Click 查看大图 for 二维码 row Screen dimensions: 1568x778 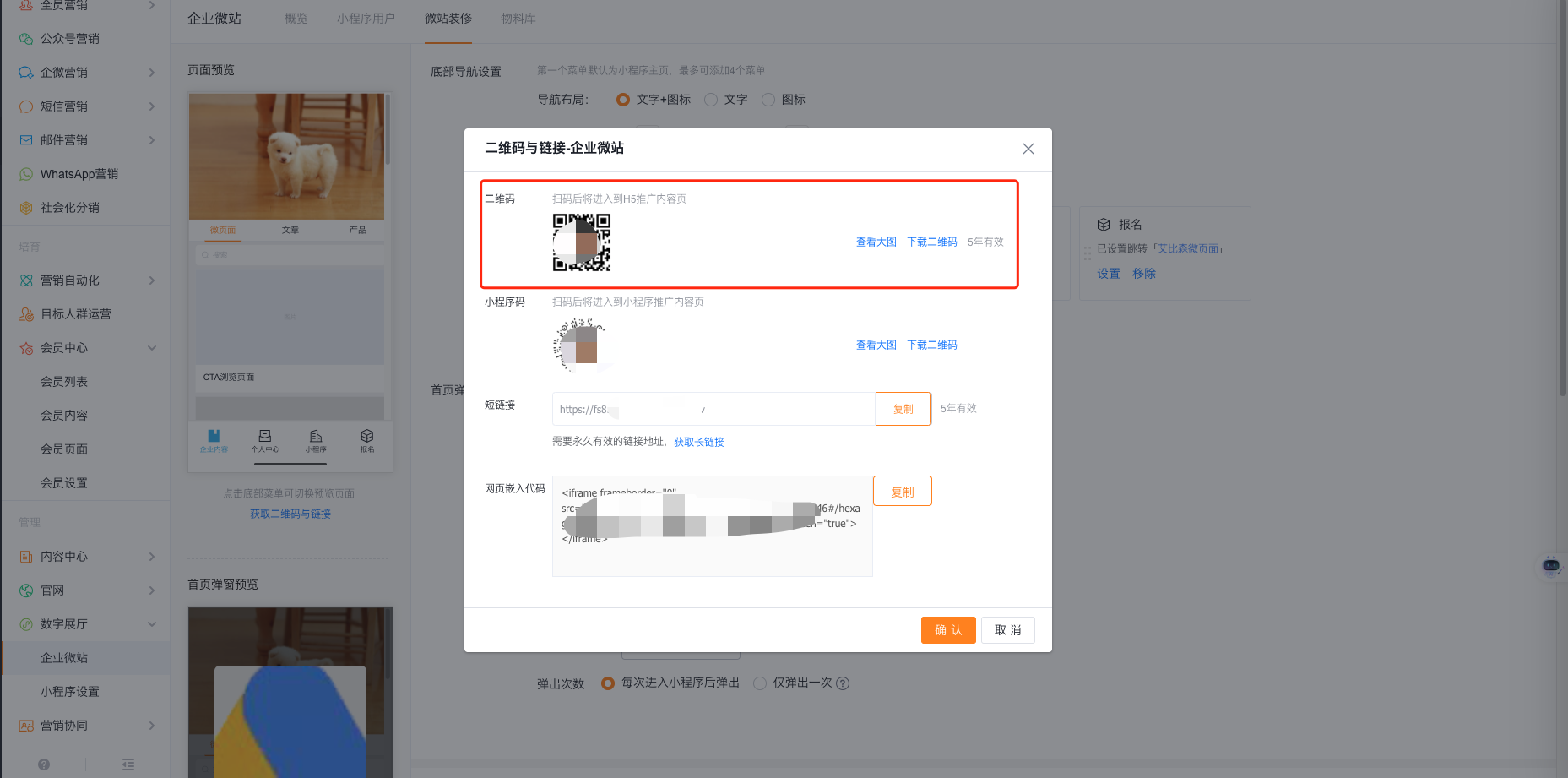(876, 242)
